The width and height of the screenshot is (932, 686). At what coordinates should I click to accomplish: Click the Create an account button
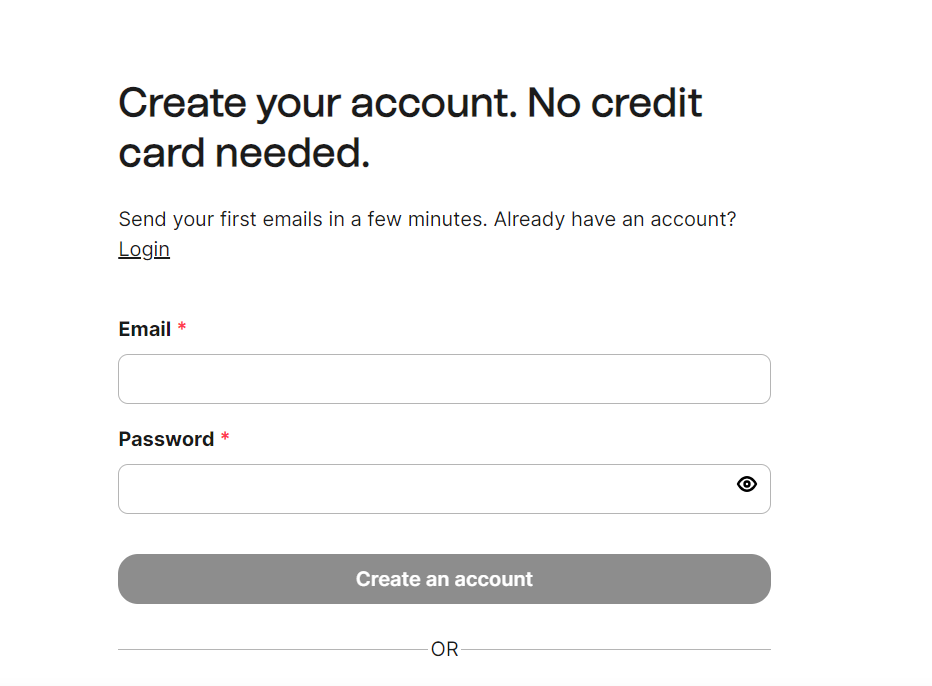(444, 579)
